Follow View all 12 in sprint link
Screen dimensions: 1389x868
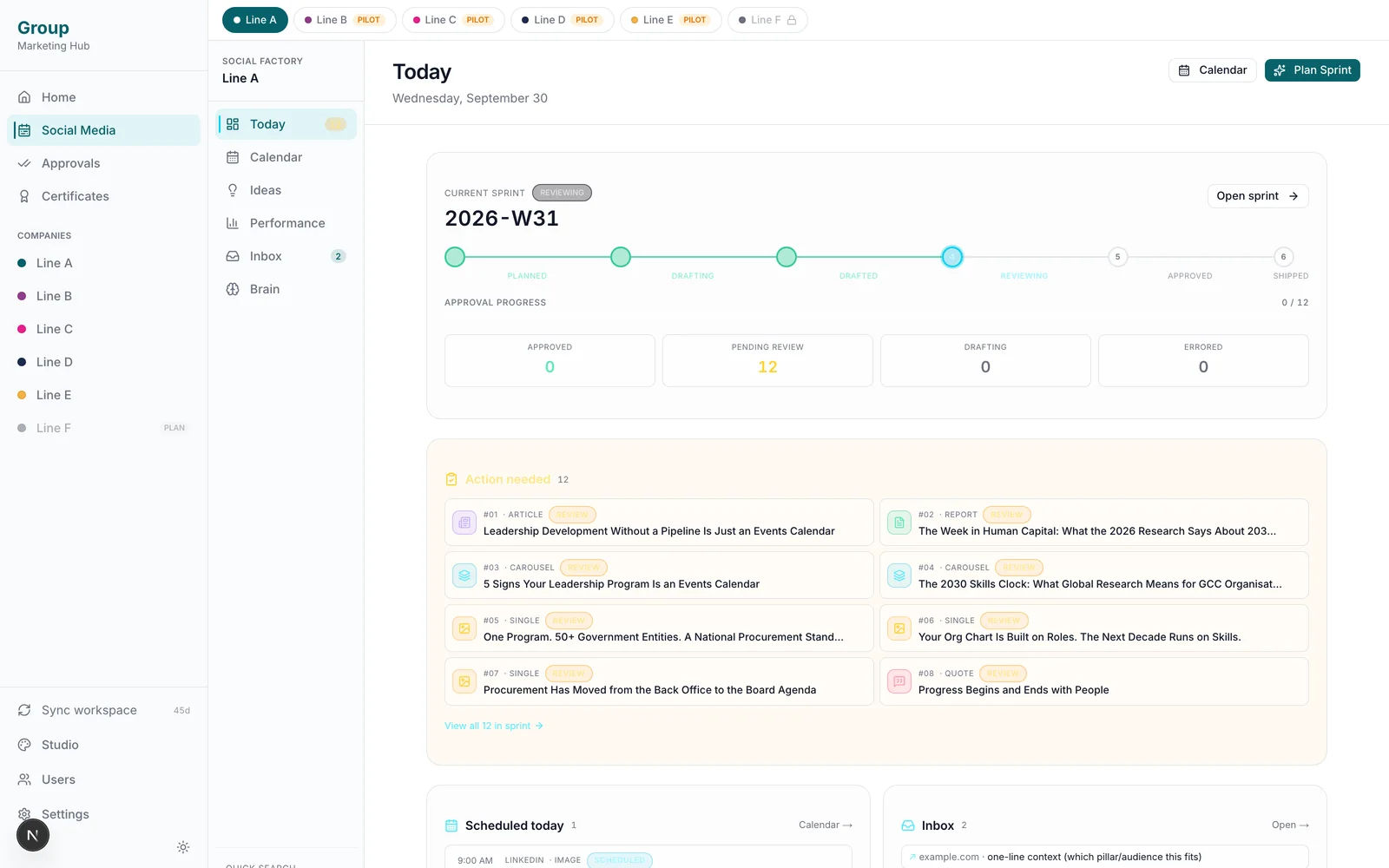point(494,726)
